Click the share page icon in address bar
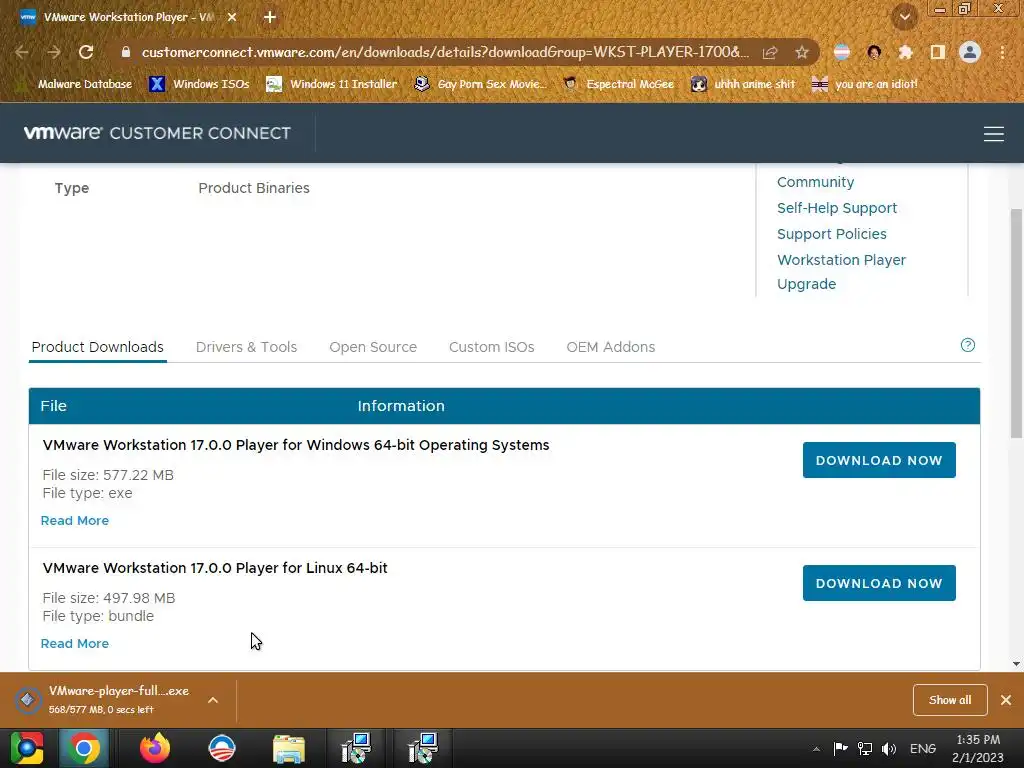 (x=770, y=52)
